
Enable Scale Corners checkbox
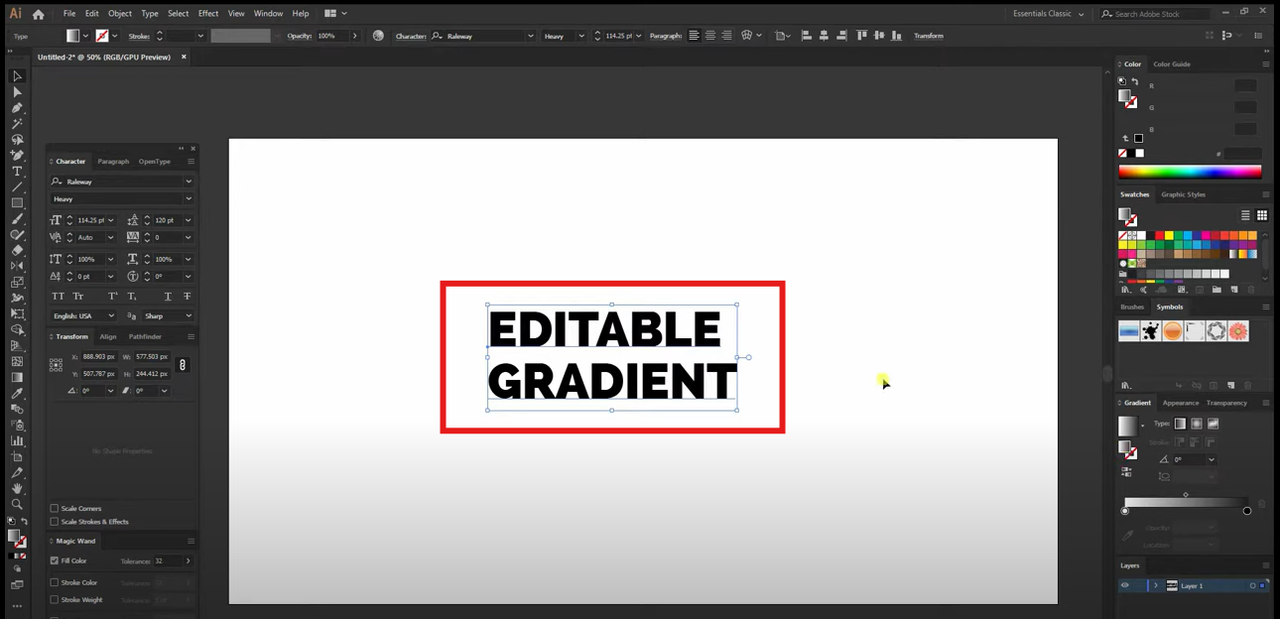[x=54, y=508]
